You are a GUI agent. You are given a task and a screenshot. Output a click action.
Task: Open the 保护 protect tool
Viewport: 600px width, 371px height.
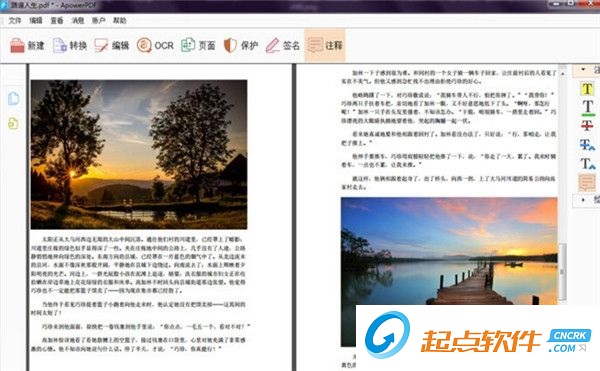(x=241, y=46)
